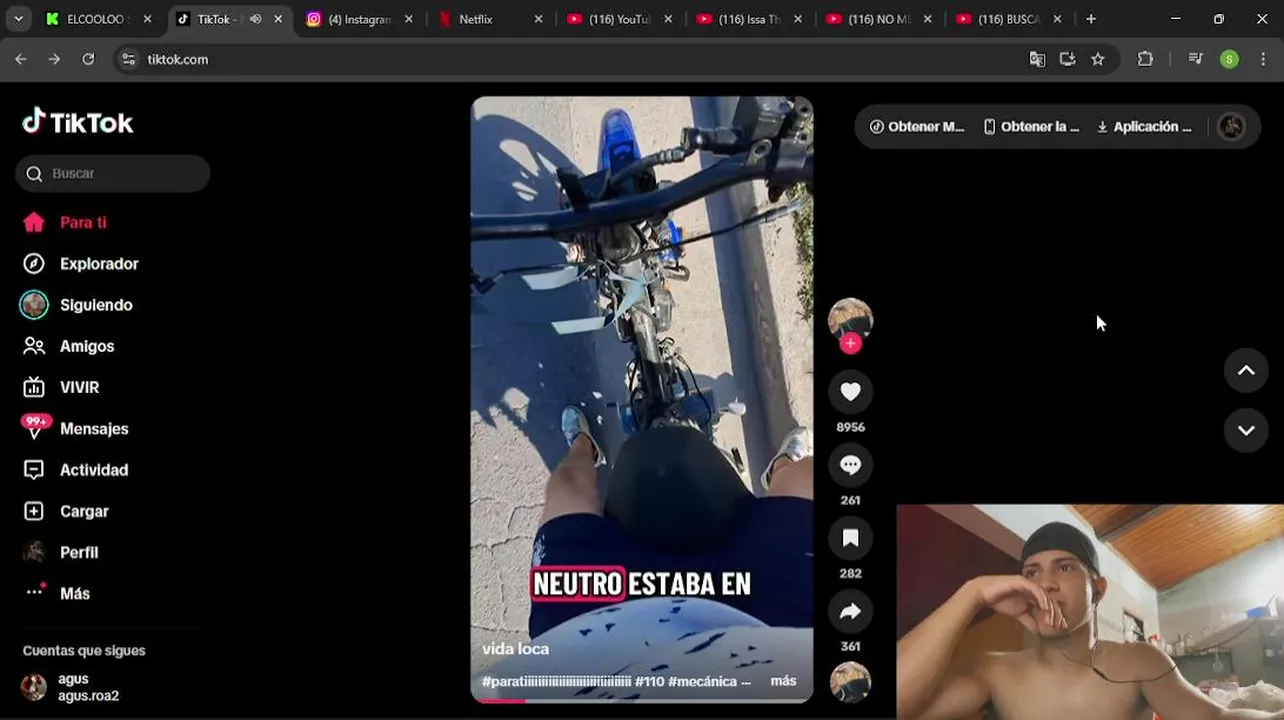Screen dimensions: 1284x720
Task: Click the Buscar search field
Action: coord(112,173)
